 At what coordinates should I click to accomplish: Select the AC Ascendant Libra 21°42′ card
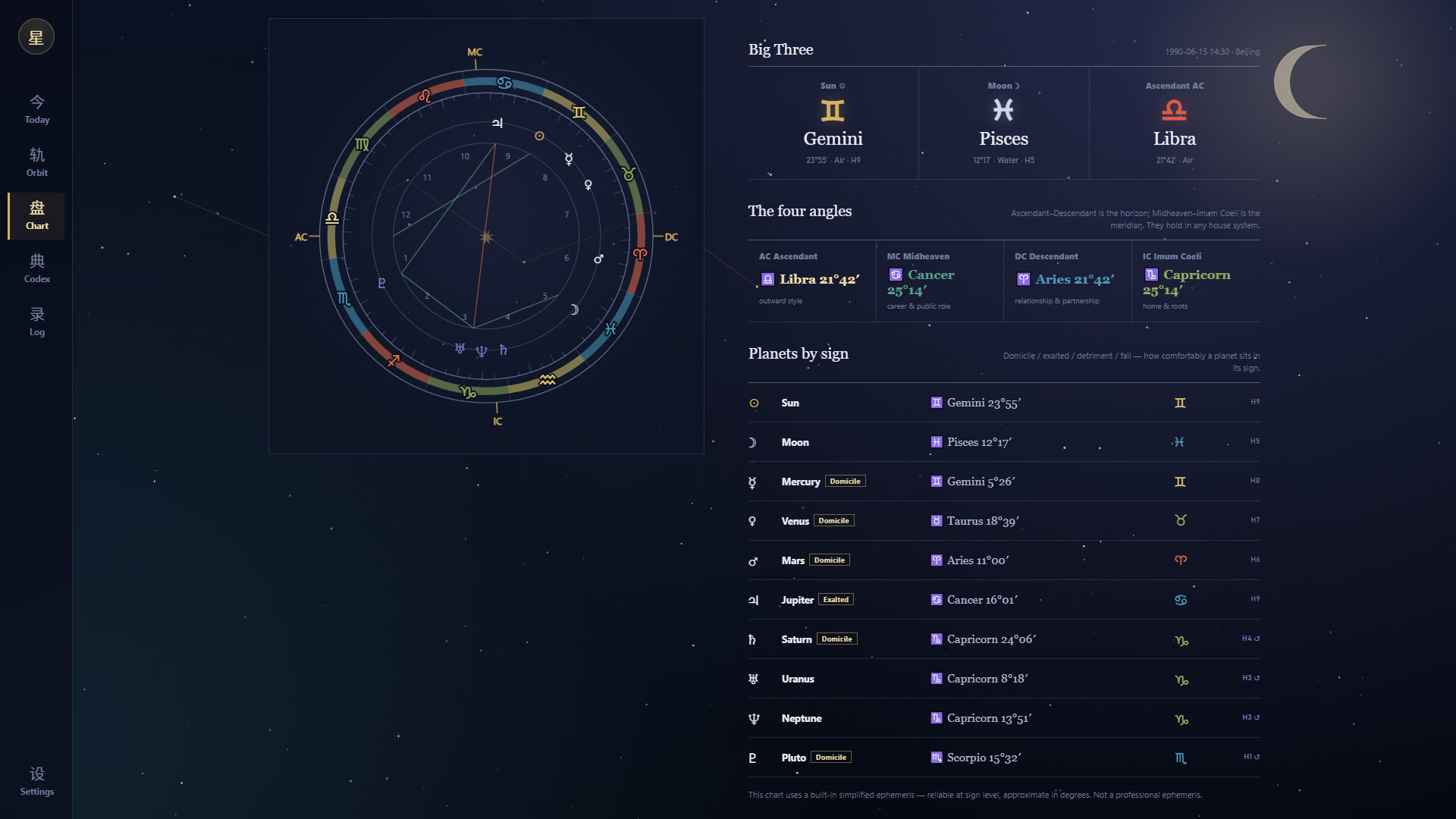[812, 281]
